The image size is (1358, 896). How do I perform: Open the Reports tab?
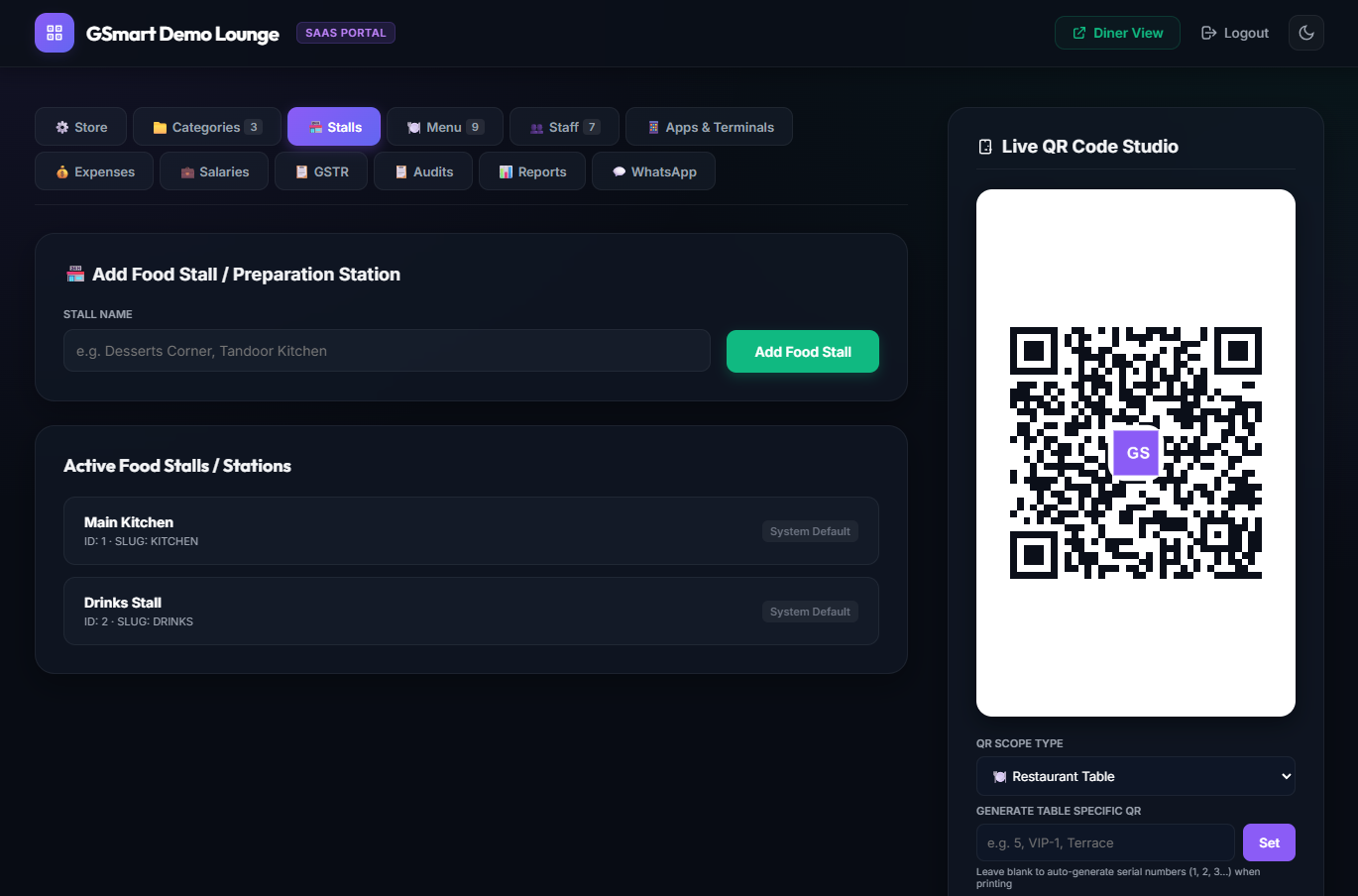pyautogui.click(x=532, y=171)
